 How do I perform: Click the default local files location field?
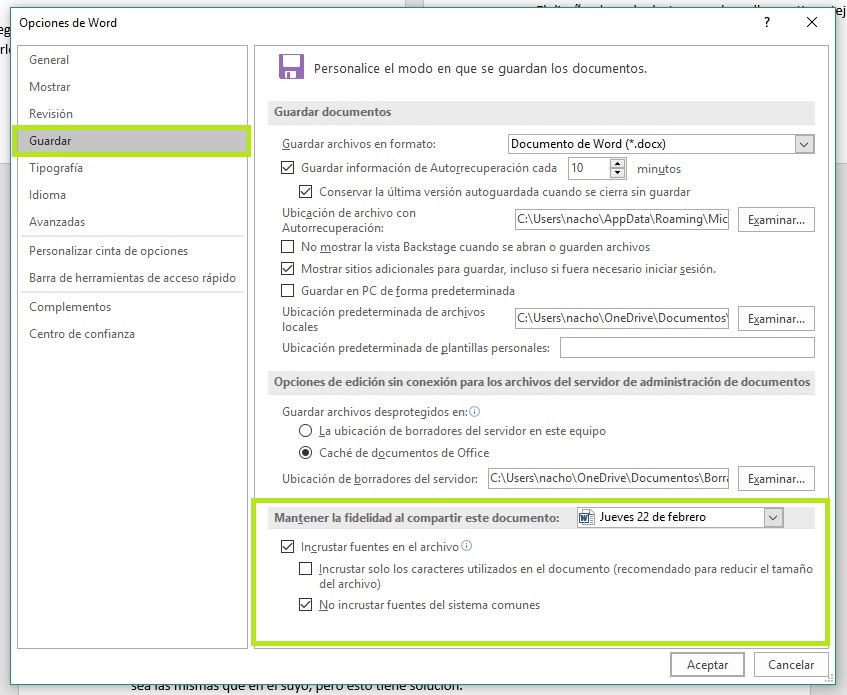tap(622, 318)
